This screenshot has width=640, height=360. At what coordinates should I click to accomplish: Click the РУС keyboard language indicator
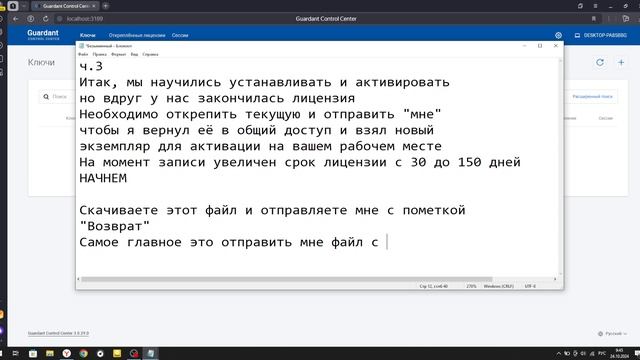(602, 353)
